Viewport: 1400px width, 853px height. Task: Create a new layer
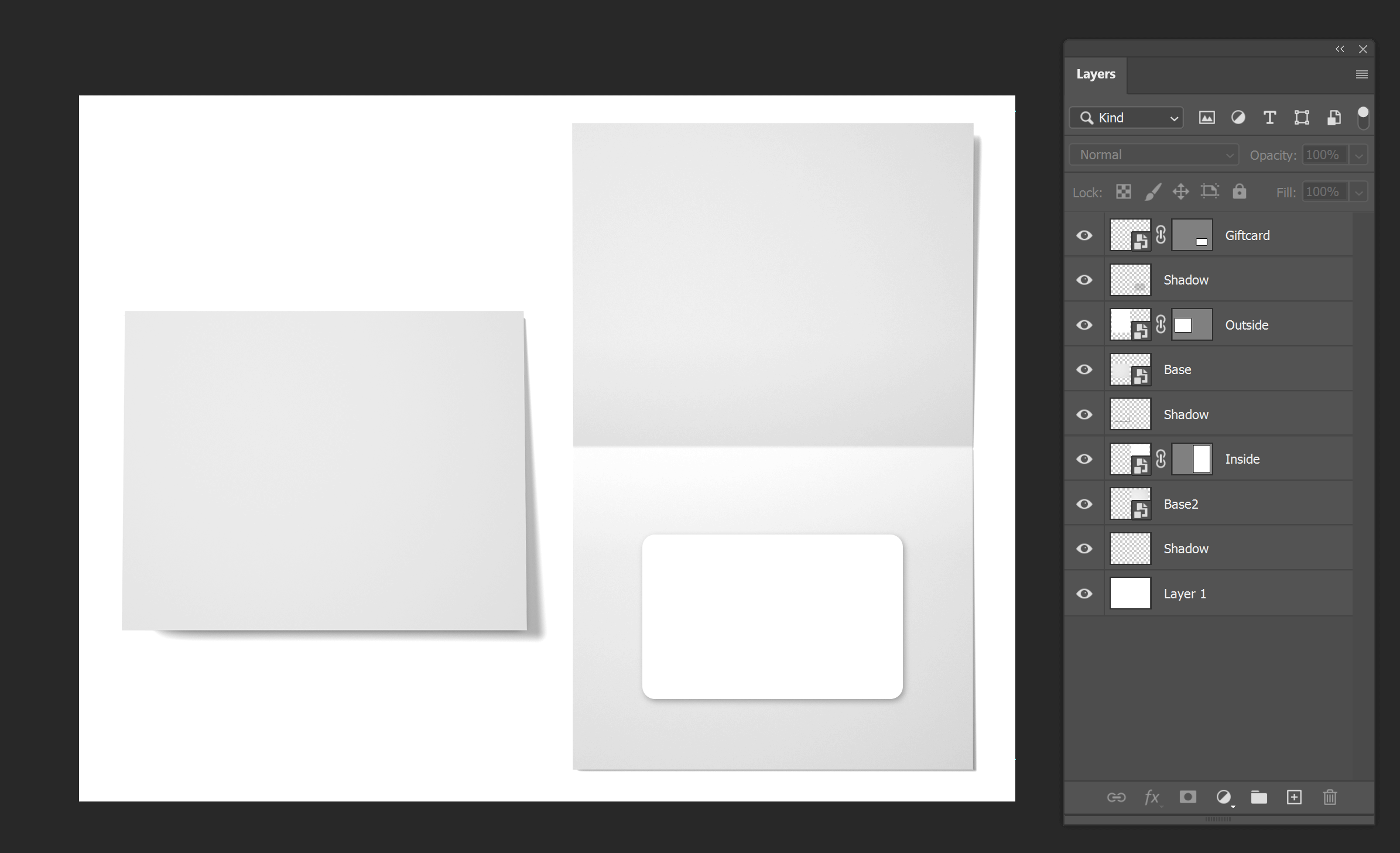coord(1294,797)
